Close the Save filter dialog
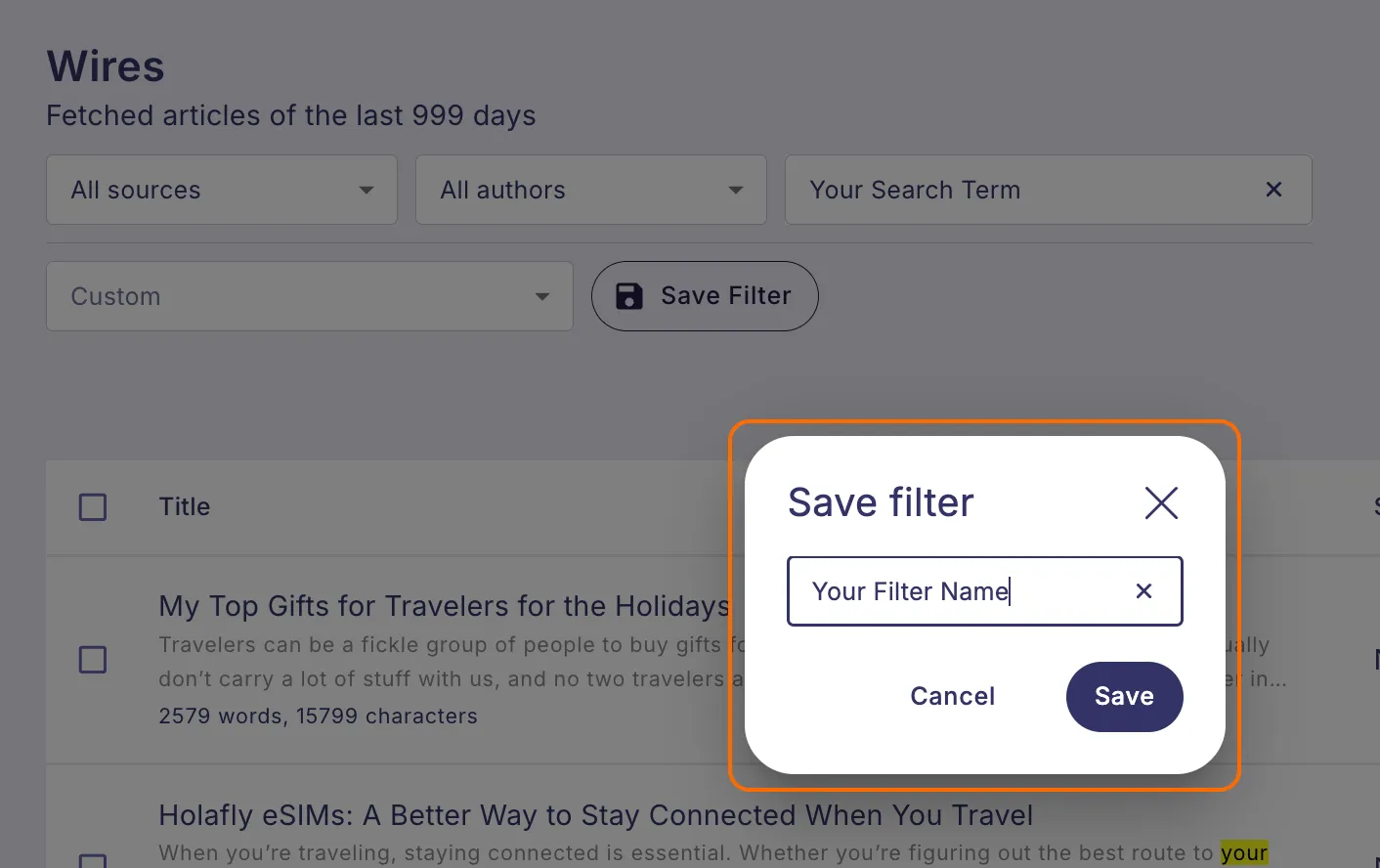Image resolution: width=1380 pixels, height=868 pixels. coord(1161,503)
